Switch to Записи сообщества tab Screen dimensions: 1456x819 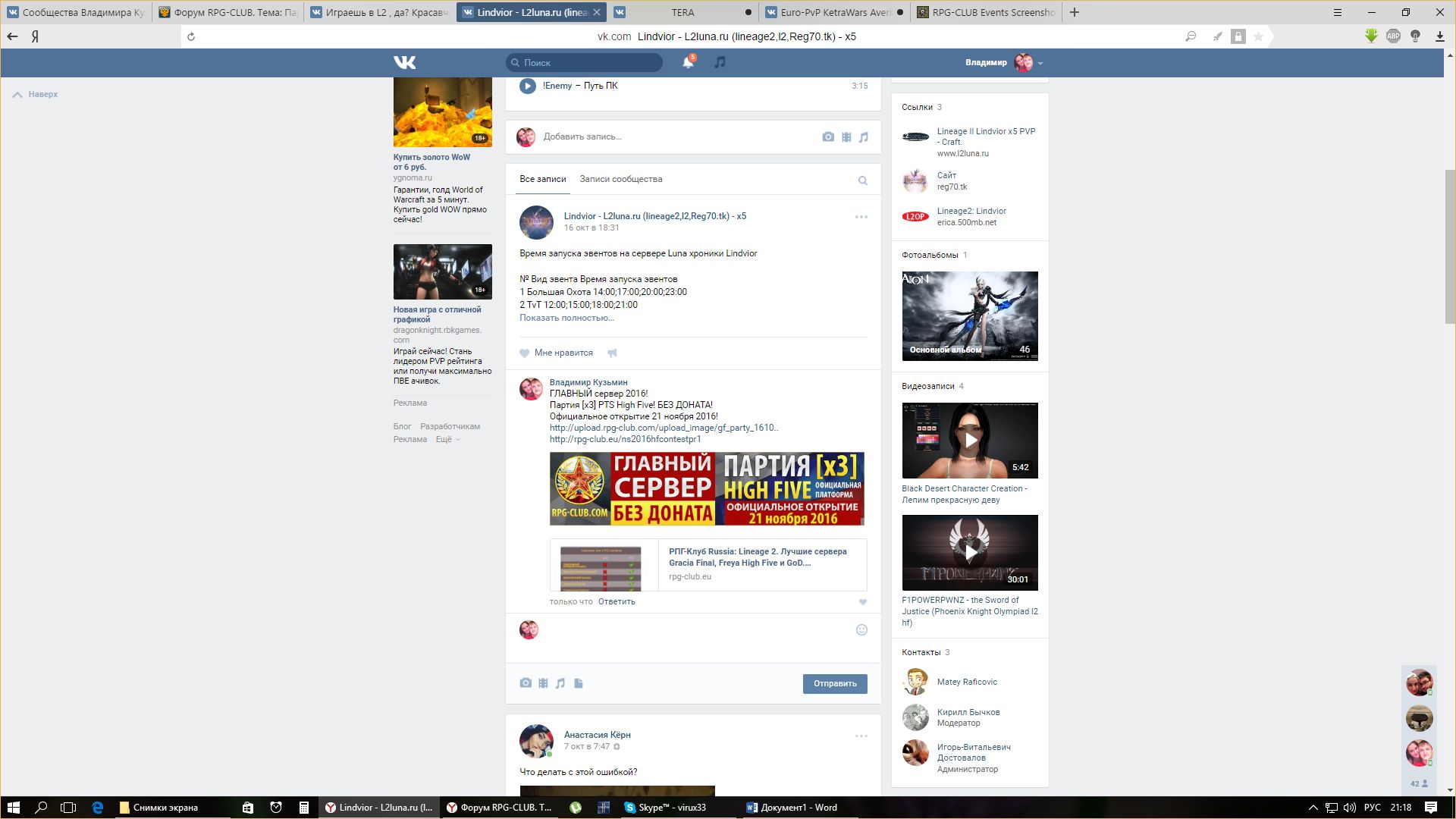[620, 179]
